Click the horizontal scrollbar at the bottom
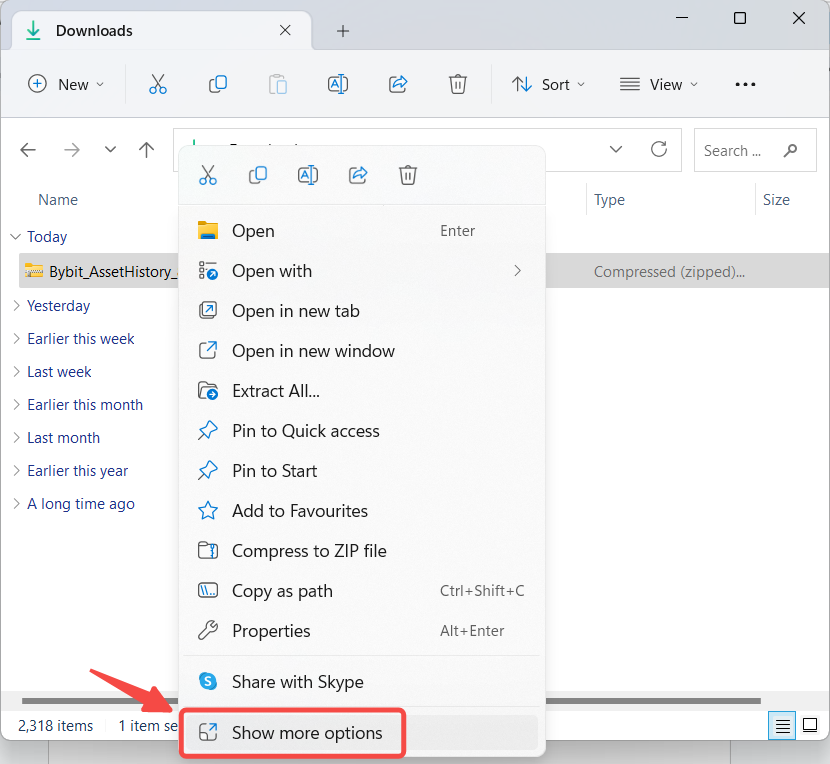 [650, 701]
